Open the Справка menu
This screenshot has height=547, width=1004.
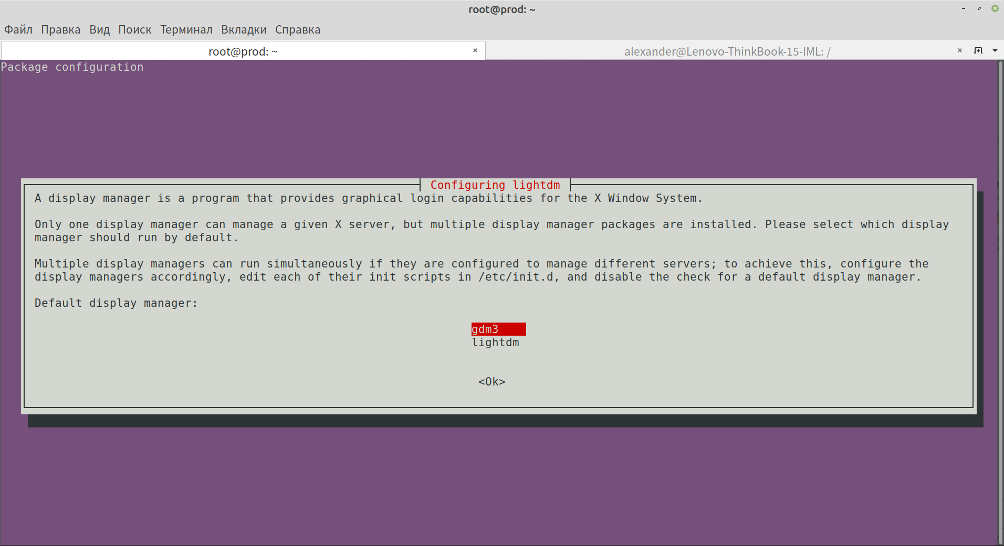click(298, 29)
